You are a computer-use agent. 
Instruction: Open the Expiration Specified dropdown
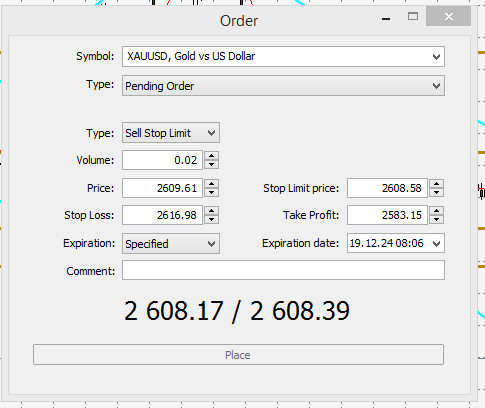coord(171,243)
